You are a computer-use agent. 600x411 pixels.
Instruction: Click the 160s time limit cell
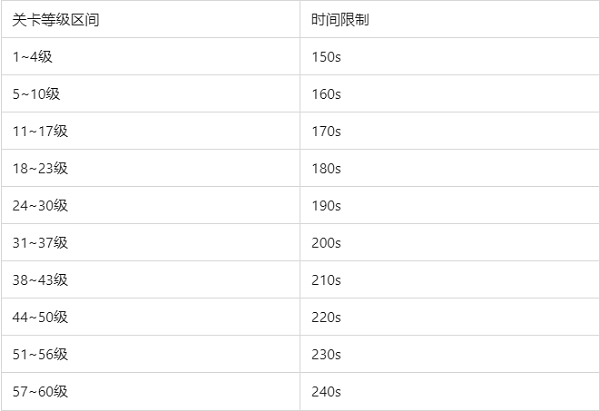327,94
